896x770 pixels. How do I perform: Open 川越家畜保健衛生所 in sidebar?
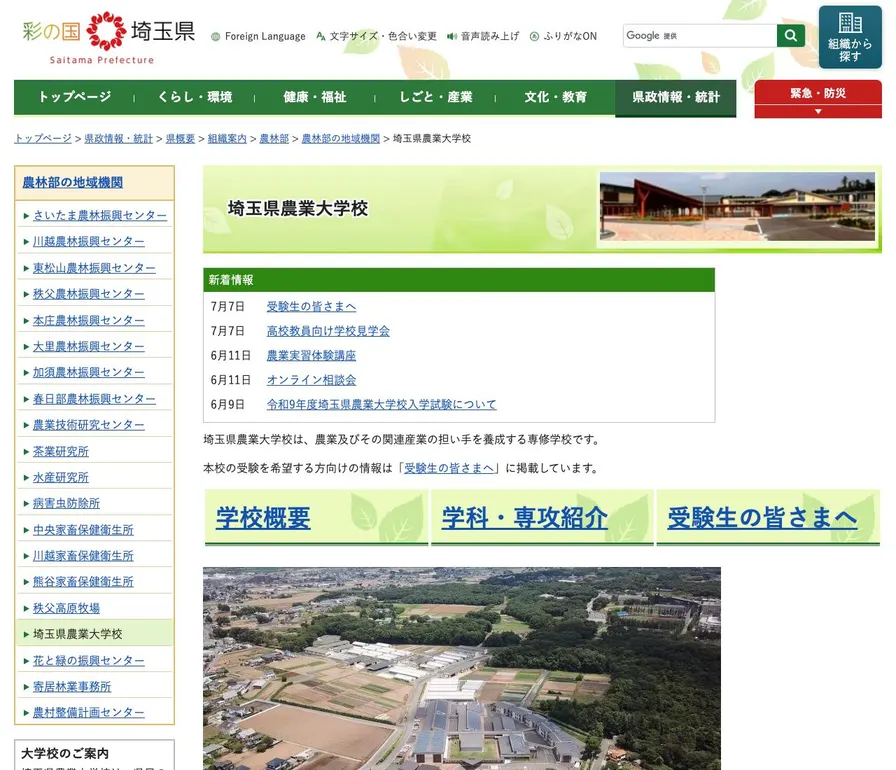(x=83, y=556)
